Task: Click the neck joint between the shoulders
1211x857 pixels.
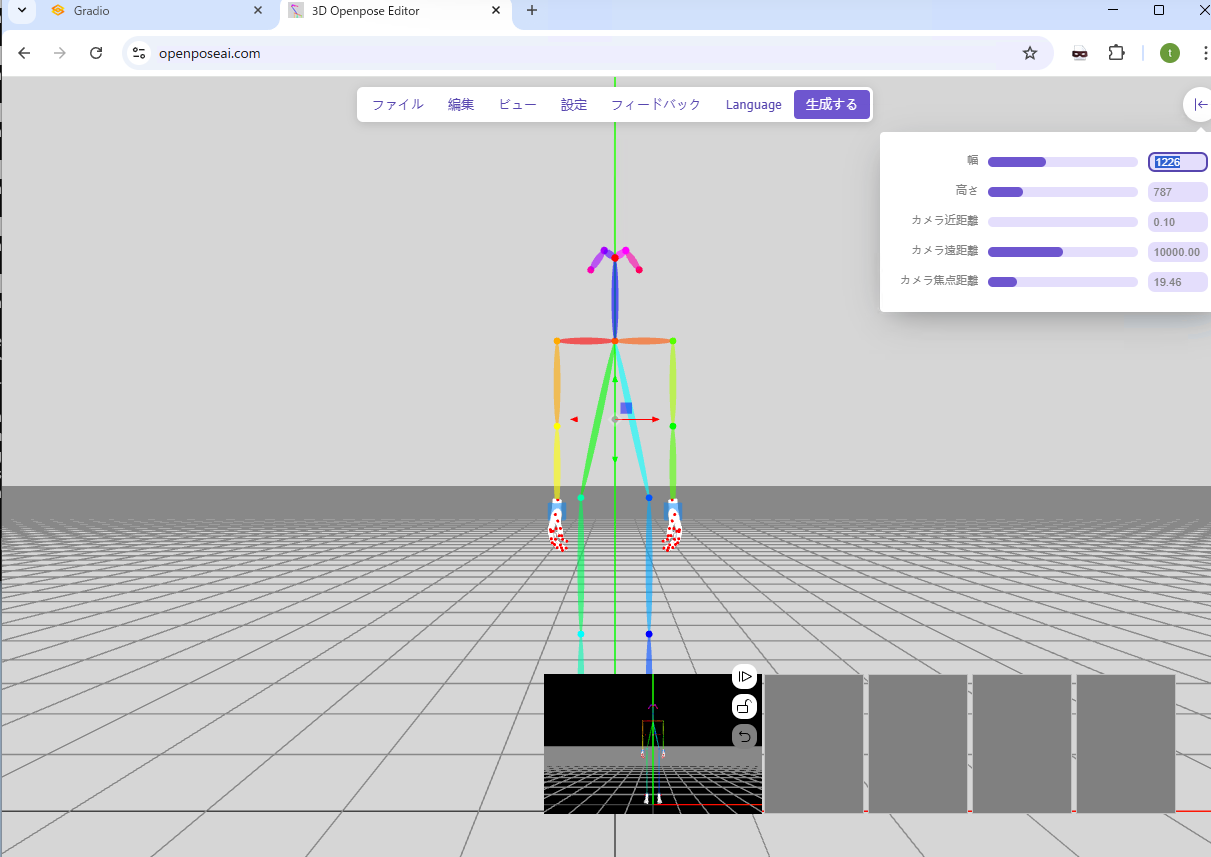Action: coord(615,342)
